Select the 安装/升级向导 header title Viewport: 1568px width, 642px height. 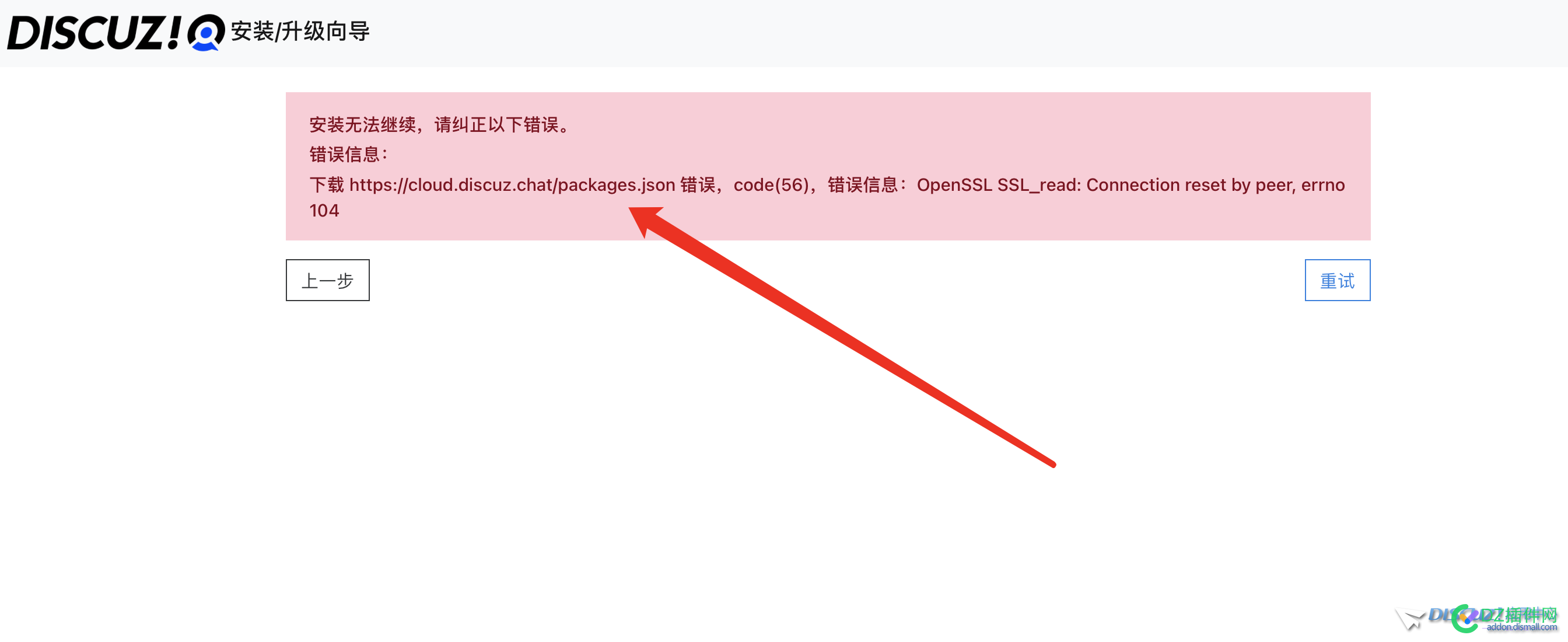pos(300,31)
